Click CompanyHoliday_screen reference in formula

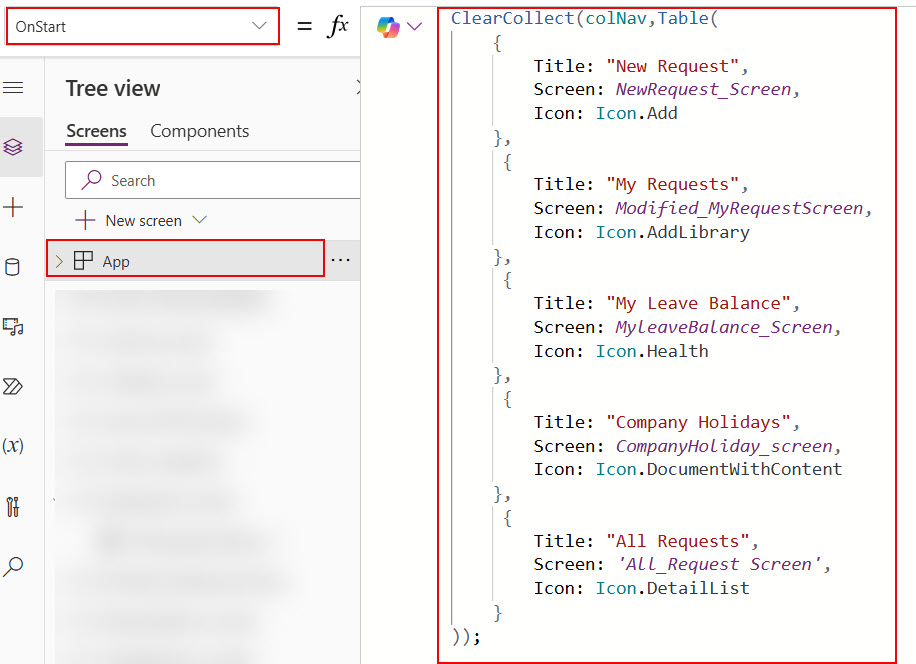tap(724, 446)
